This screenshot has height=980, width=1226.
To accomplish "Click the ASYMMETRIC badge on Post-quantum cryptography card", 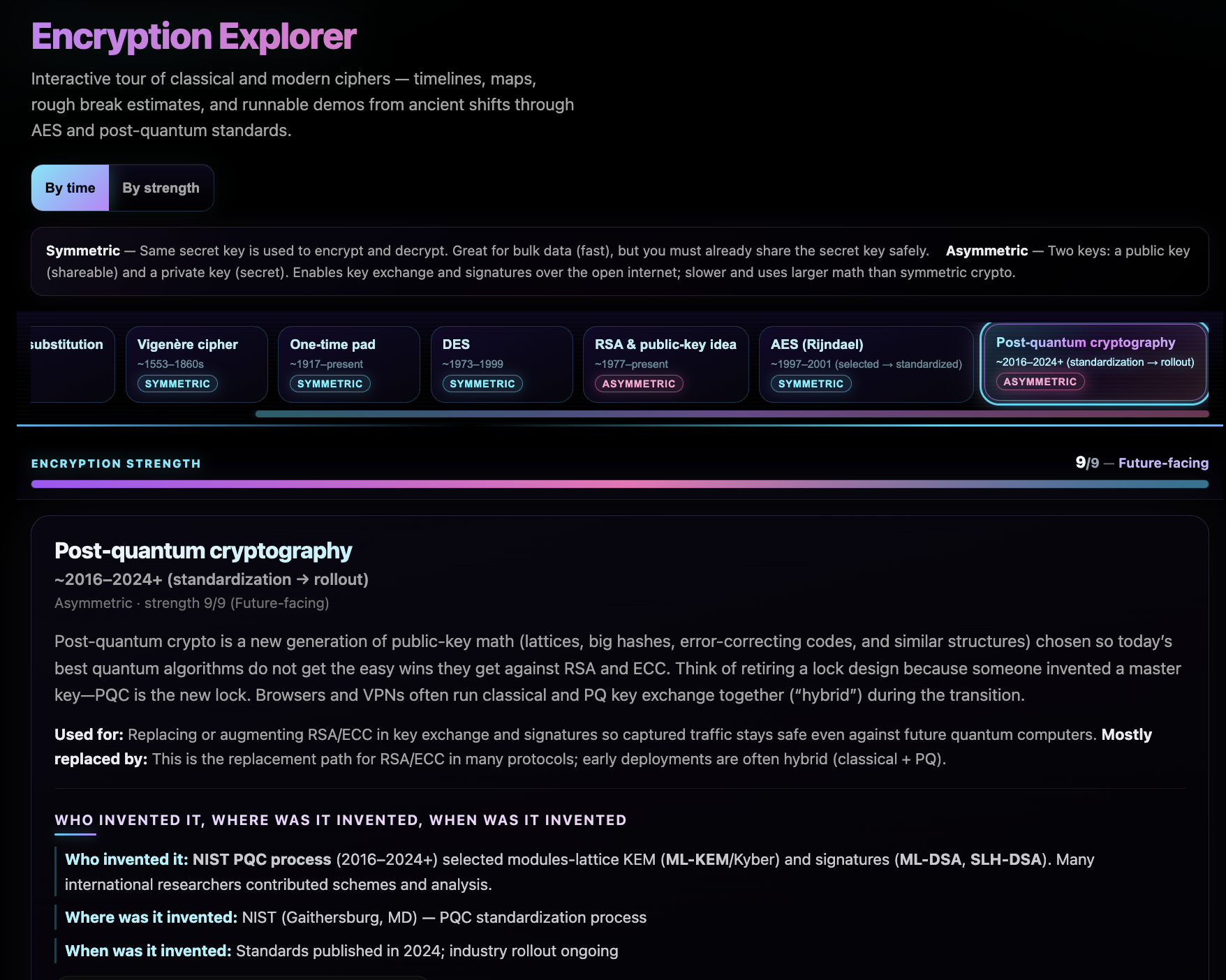I will pyautogui.click(x=1040, y=381).
